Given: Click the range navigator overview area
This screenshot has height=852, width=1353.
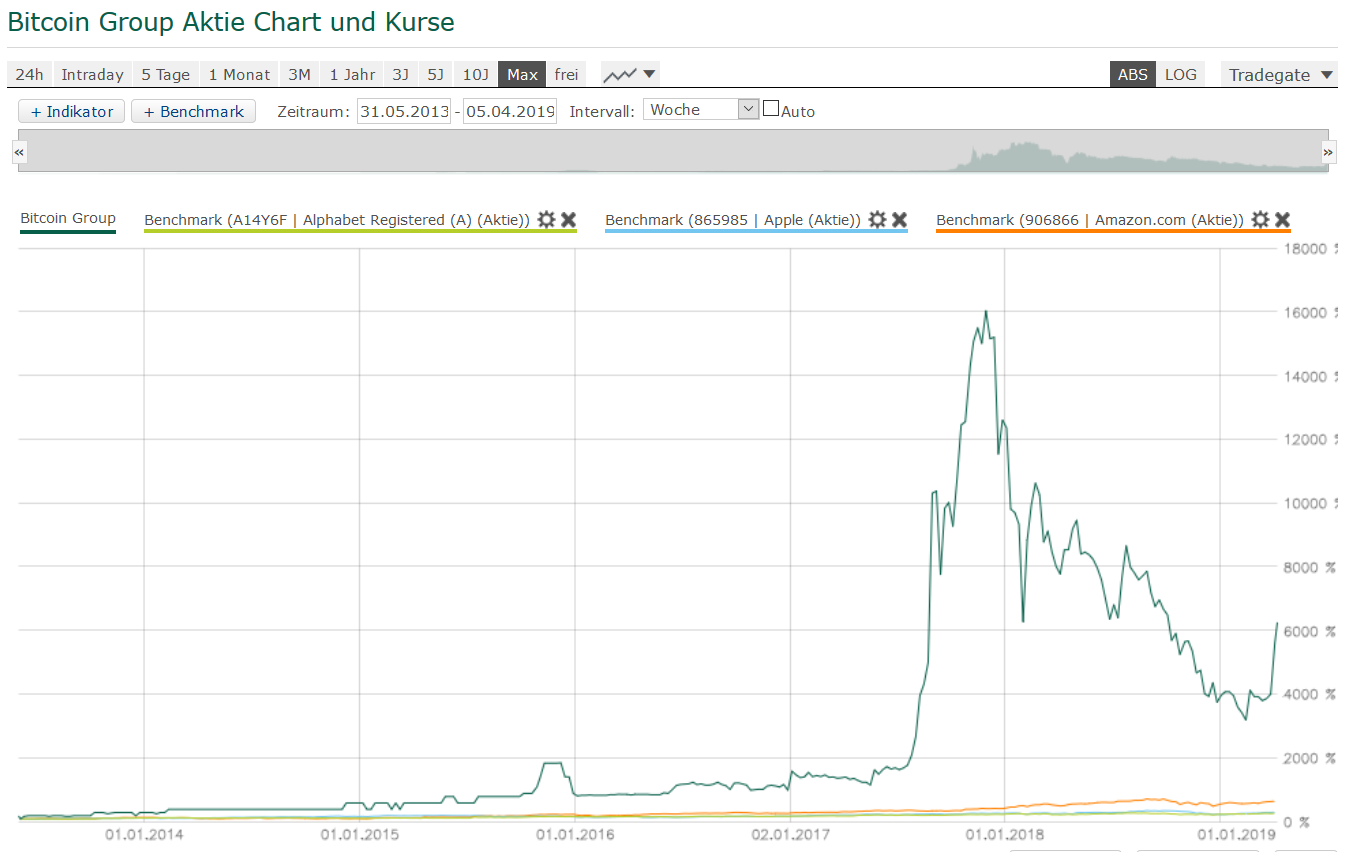Looking at the screenshot, I should coord(674,151).
